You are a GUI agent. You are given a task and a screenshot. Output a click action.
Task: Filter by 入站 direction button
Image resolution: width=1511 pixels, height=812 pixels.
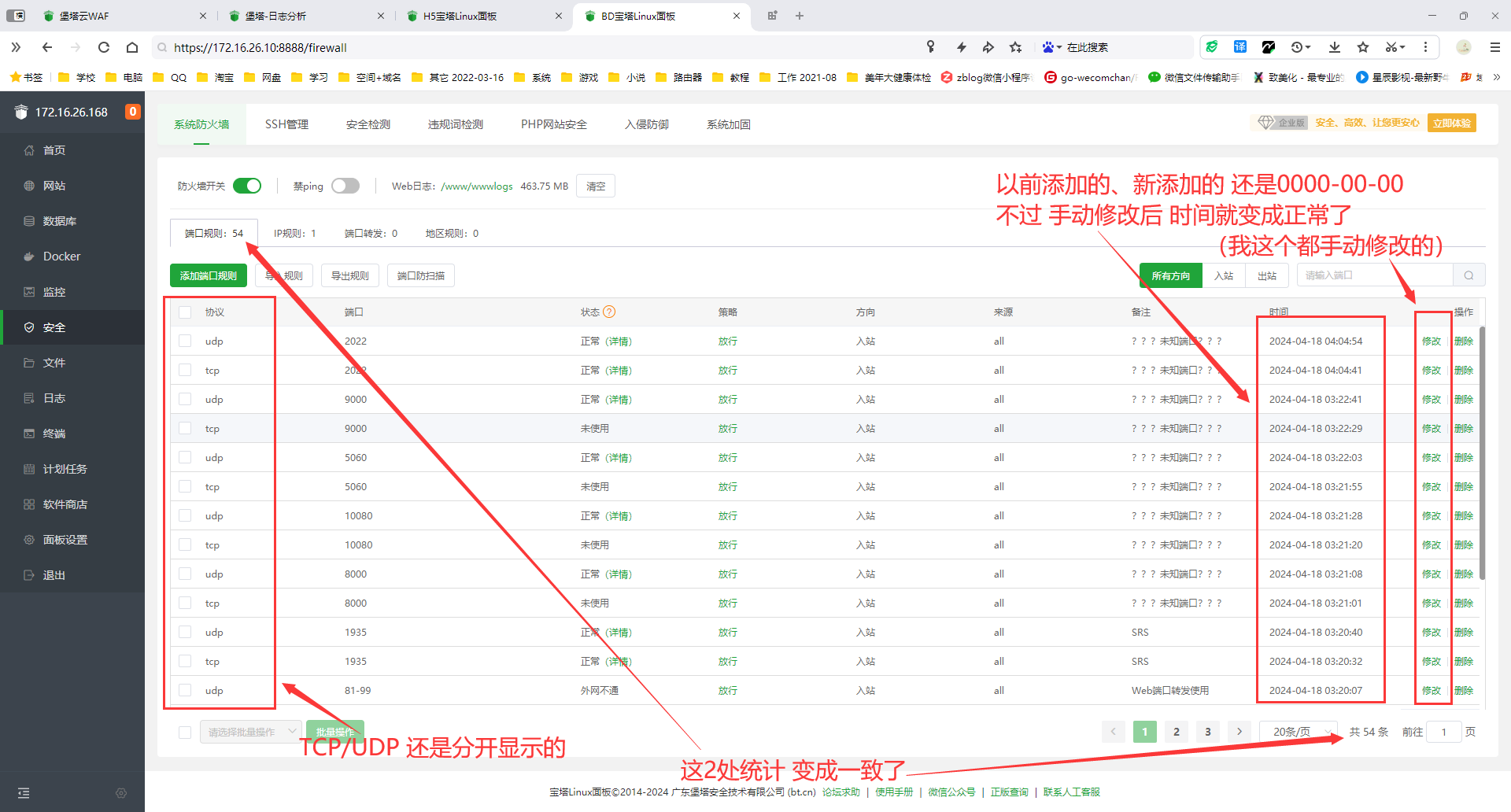click(x=1224, y=275)
